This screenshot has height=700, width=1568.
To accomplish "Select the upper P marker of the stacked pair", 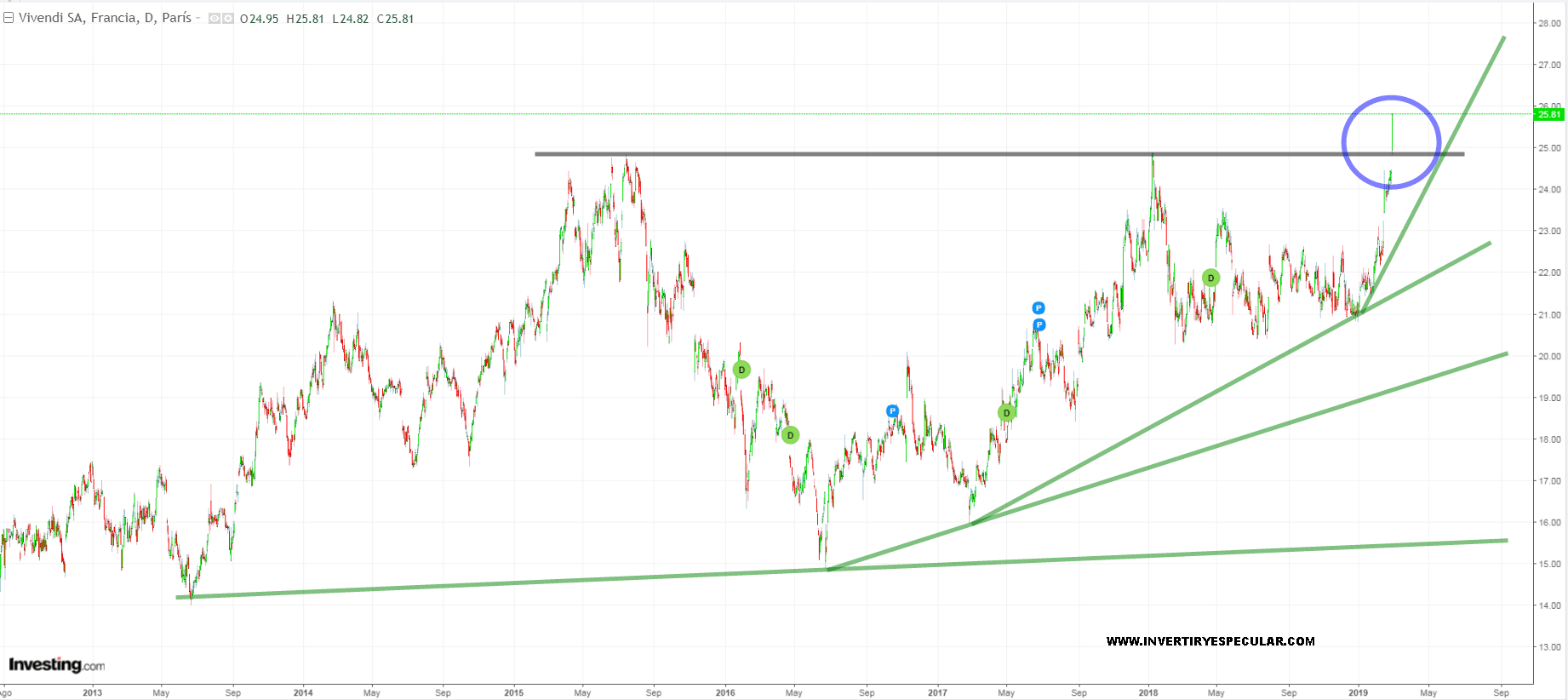I will pos(1038,308).
